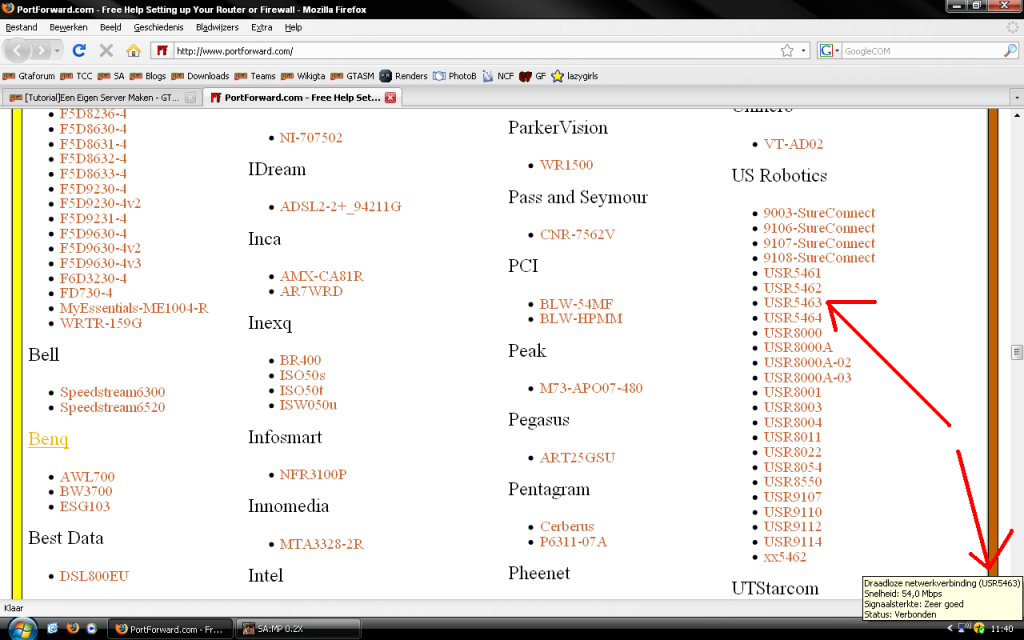The height and width of the screenshot is (640, 1024).
Task: Open the address bar history dropdown
Action: pos(803,50)
